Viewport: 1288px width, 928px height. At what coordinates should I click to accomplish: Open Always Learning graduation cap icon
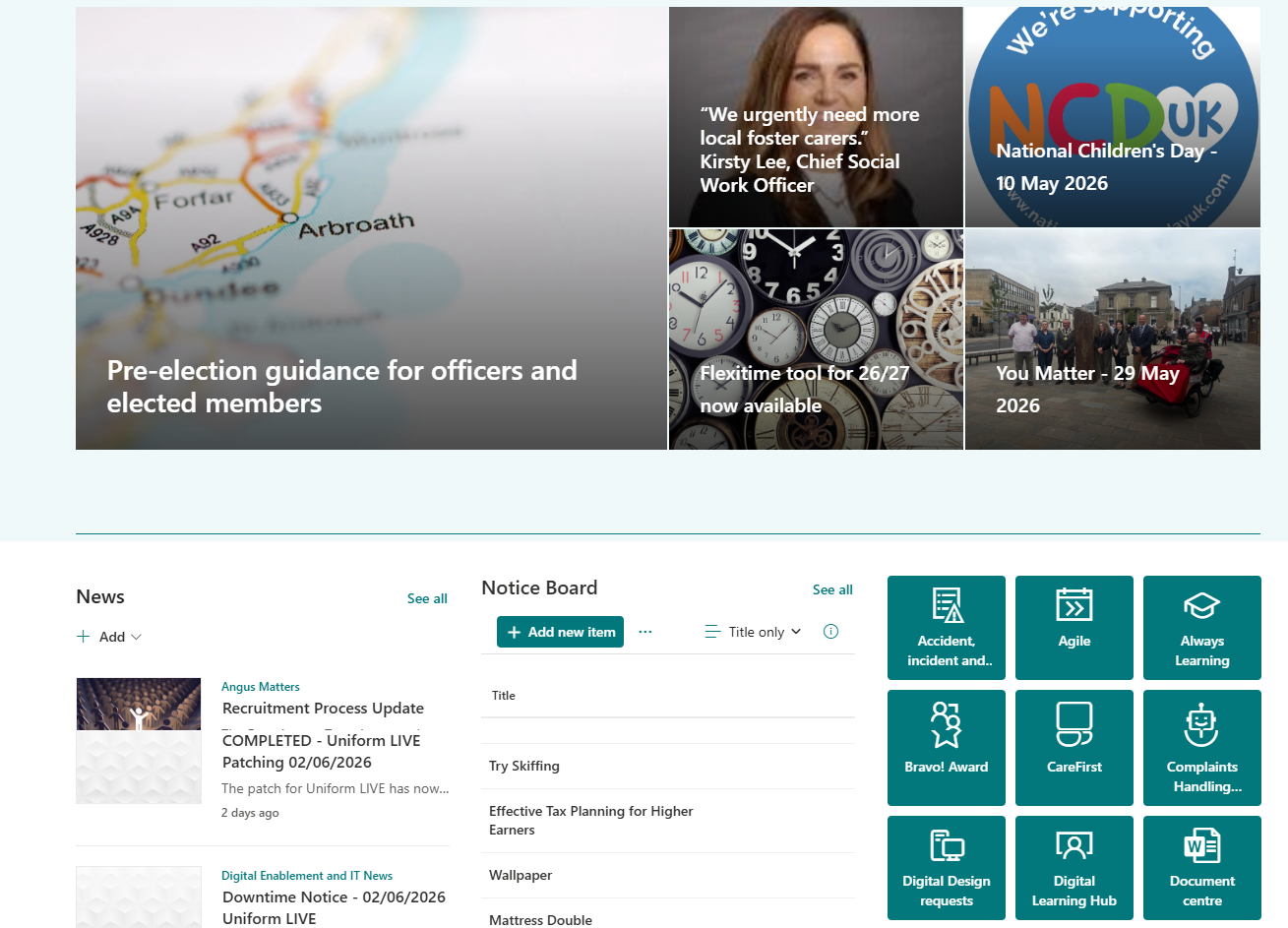1202,628
